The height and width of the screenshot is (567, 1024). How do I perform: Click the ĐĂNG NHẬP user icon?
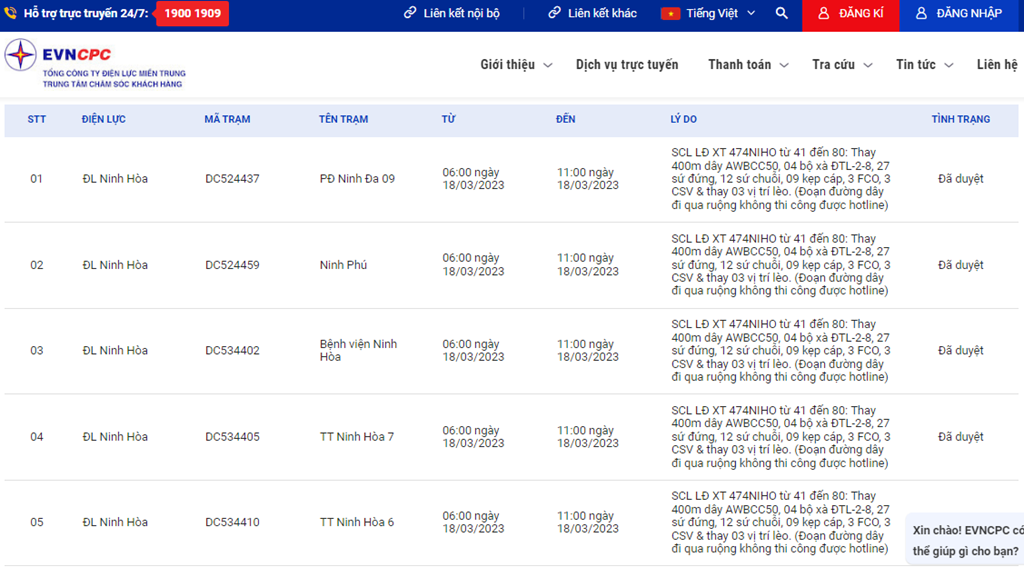tap(921, 14)
